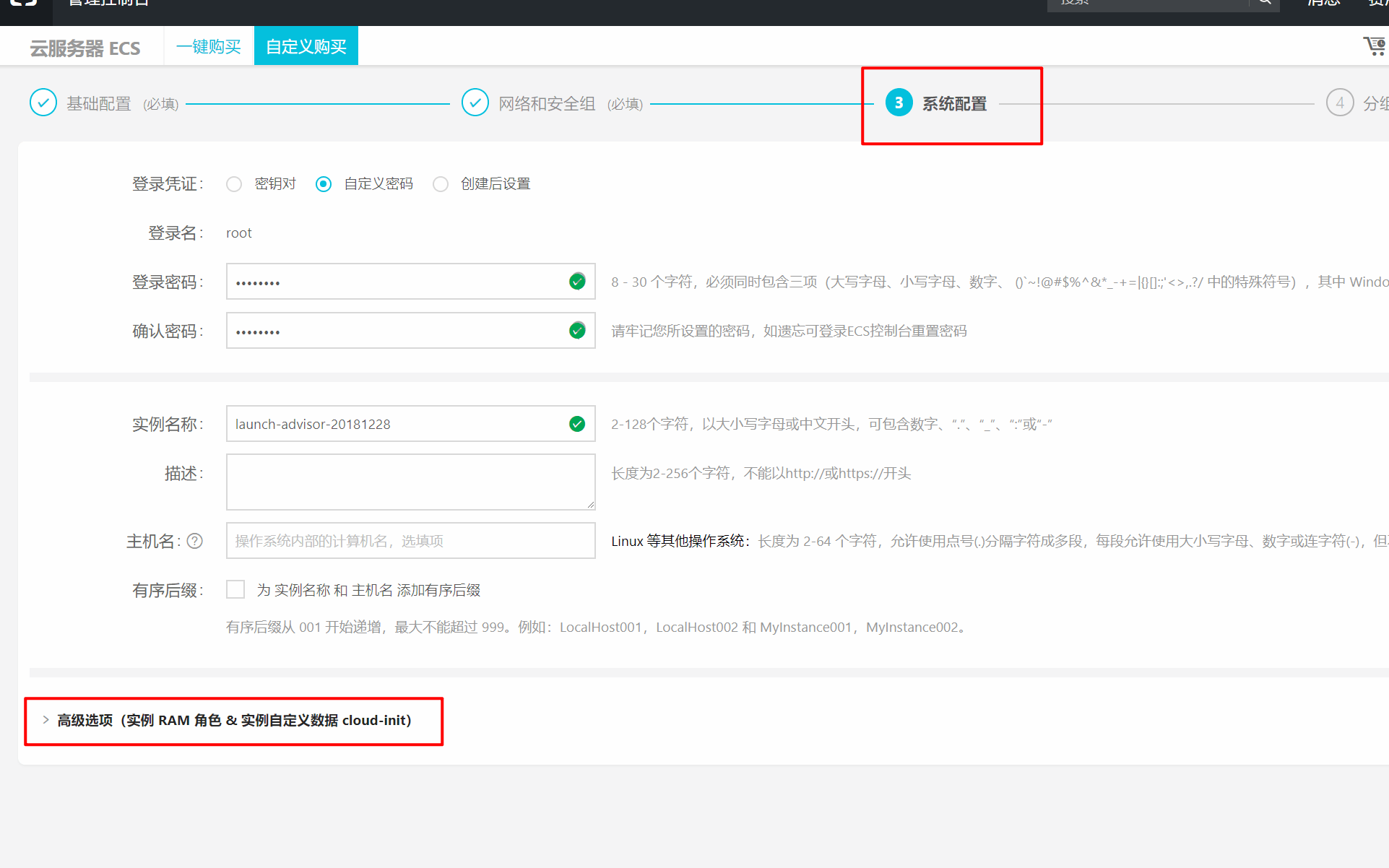Image resolution: width=1389 pixels, height=868 pixels.
Task: Switch to the 自定义购买 tab
Action: (x=306, y=46)
